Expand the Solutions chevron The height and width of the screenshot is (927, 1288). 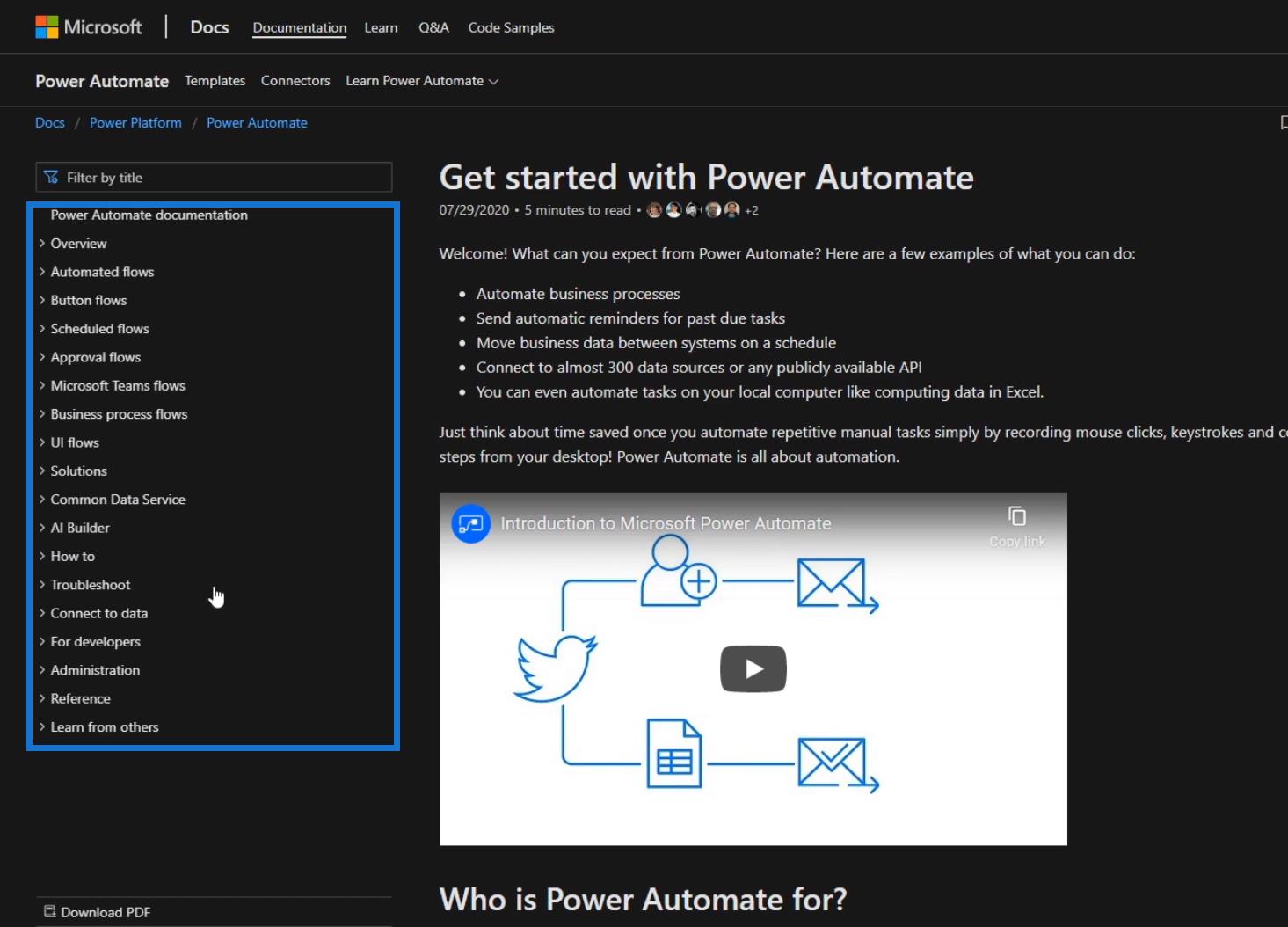[42, 471]
